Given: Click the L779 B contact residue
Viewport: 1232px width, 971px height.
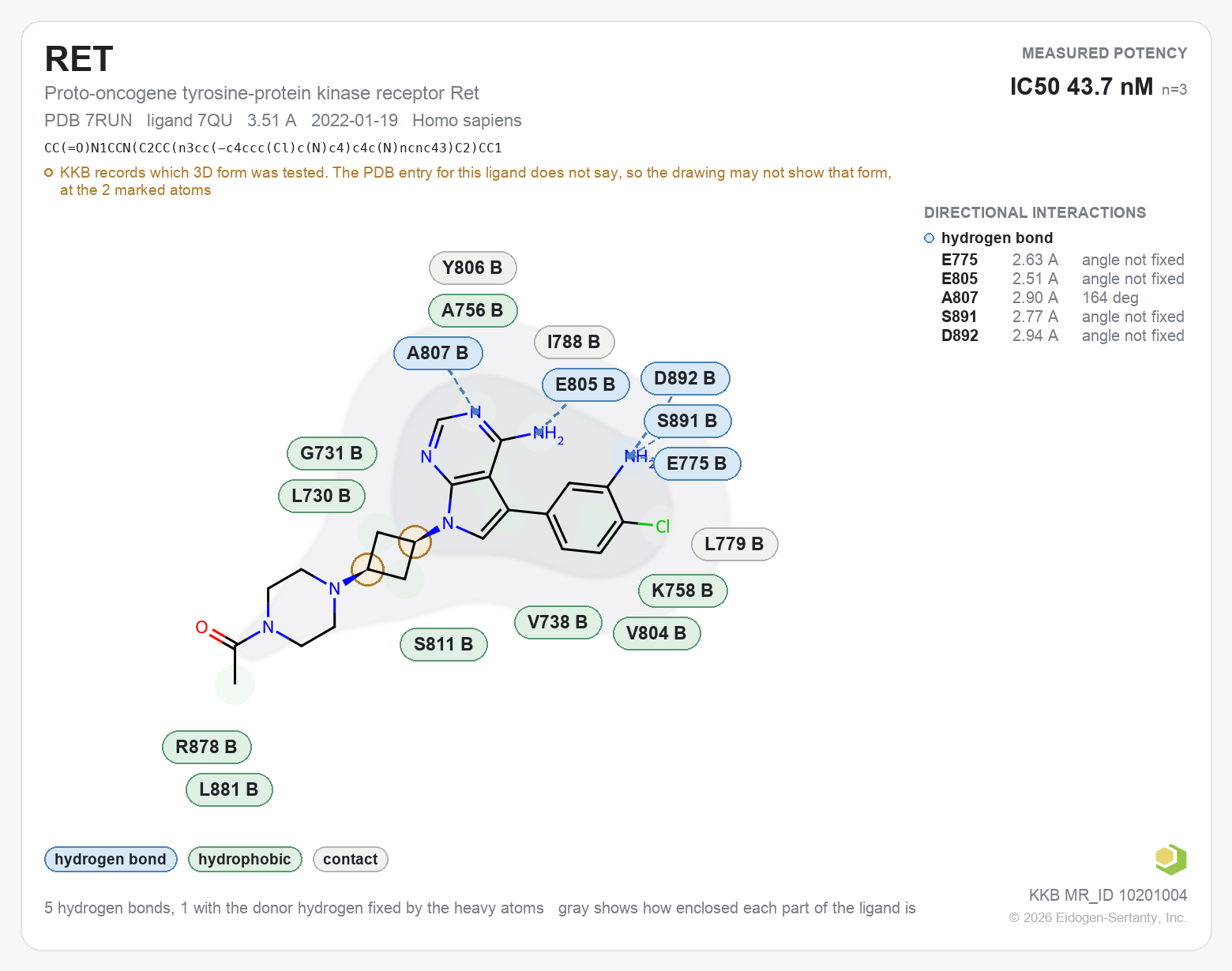Looking at the screenshot, I should pyautogui.click(x=734, y=544).
